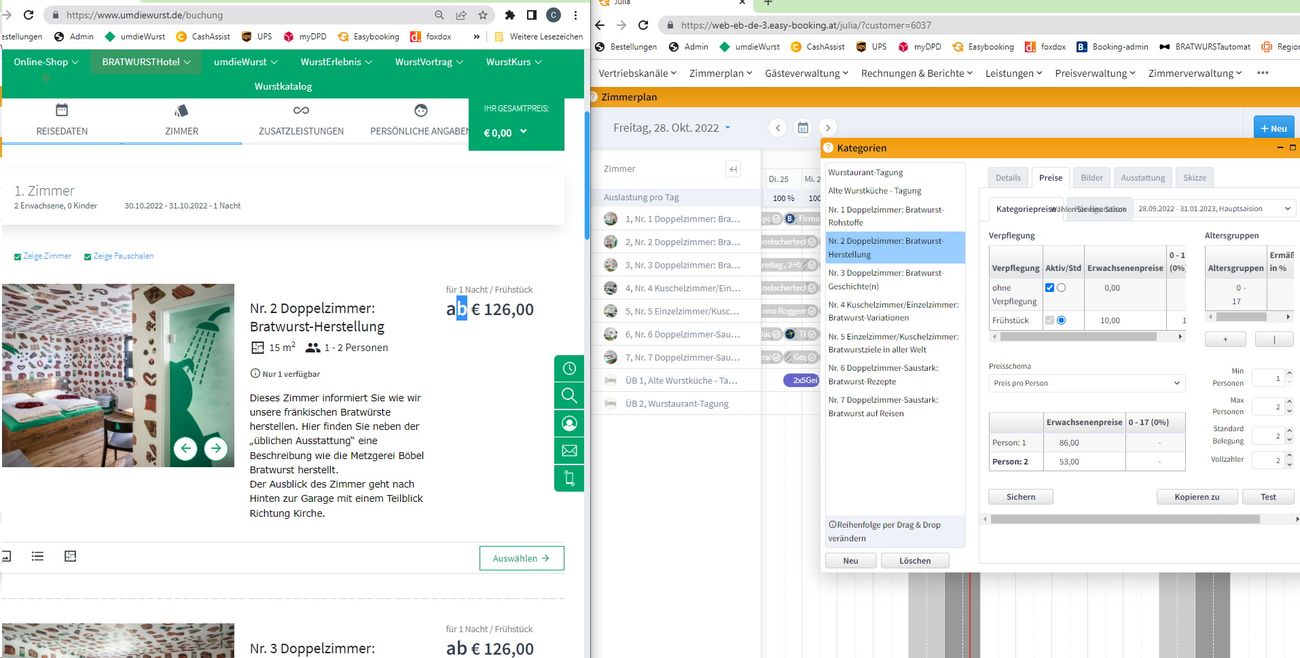Click the Kopieren zu button
The width and height of the screenshot is (1300, 658).
(1198, 497)
